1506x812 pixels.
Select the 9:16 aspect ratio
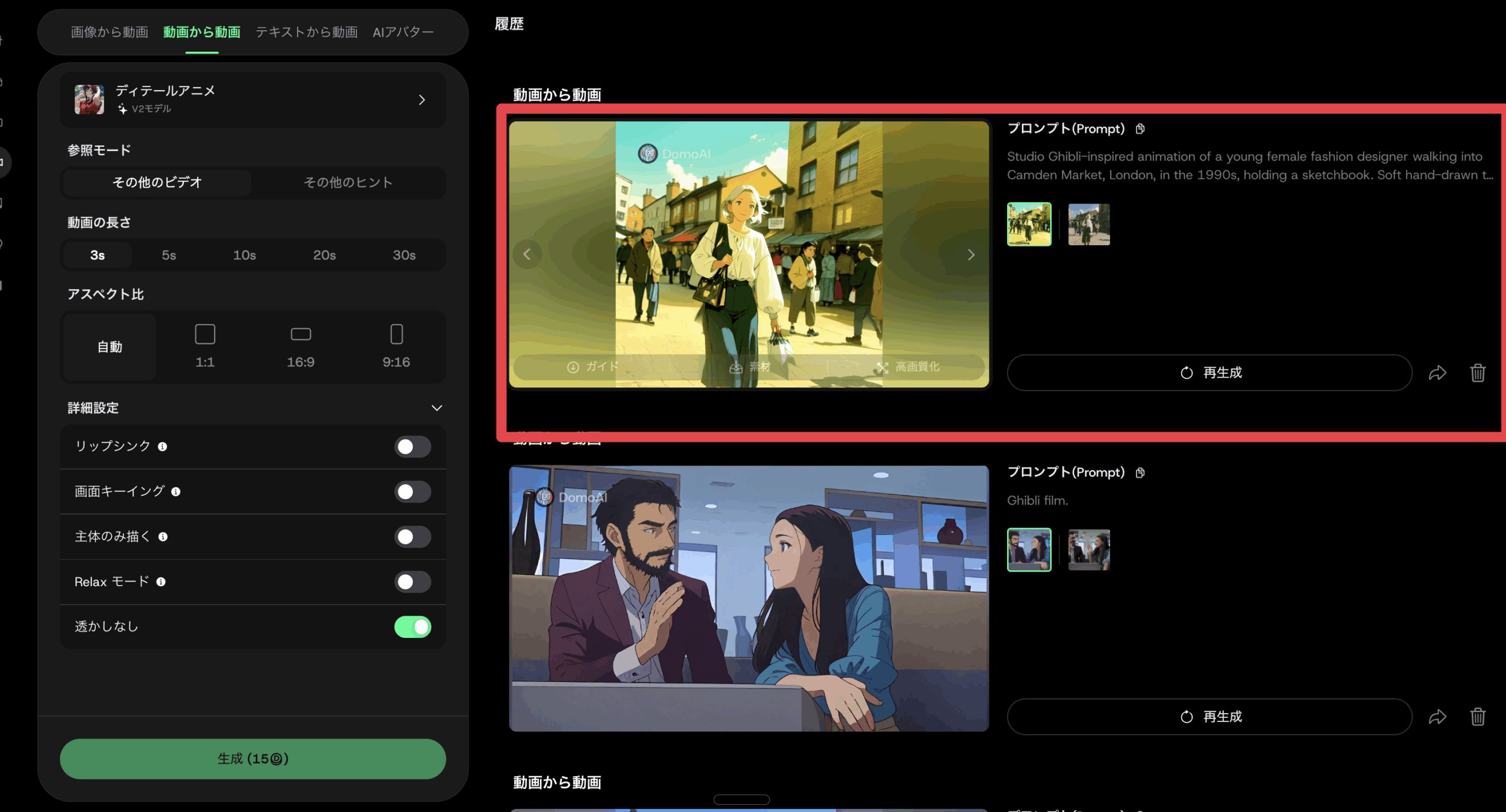(x=396, y=346)
